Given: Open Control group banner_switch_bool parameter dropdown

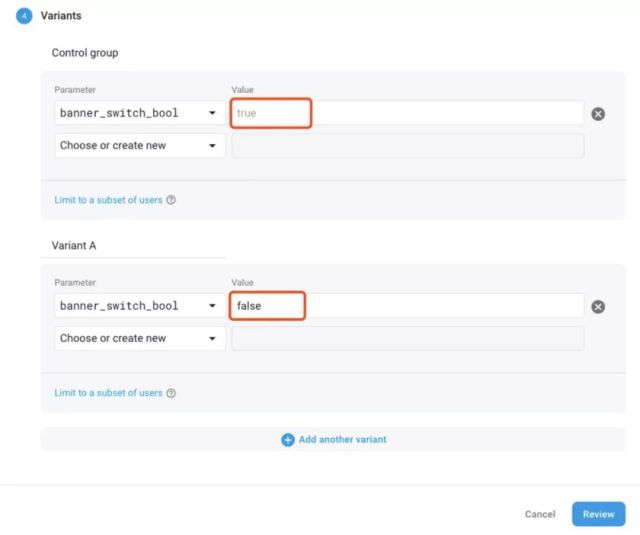Looking at the screenshot, I should coord(139,113).
